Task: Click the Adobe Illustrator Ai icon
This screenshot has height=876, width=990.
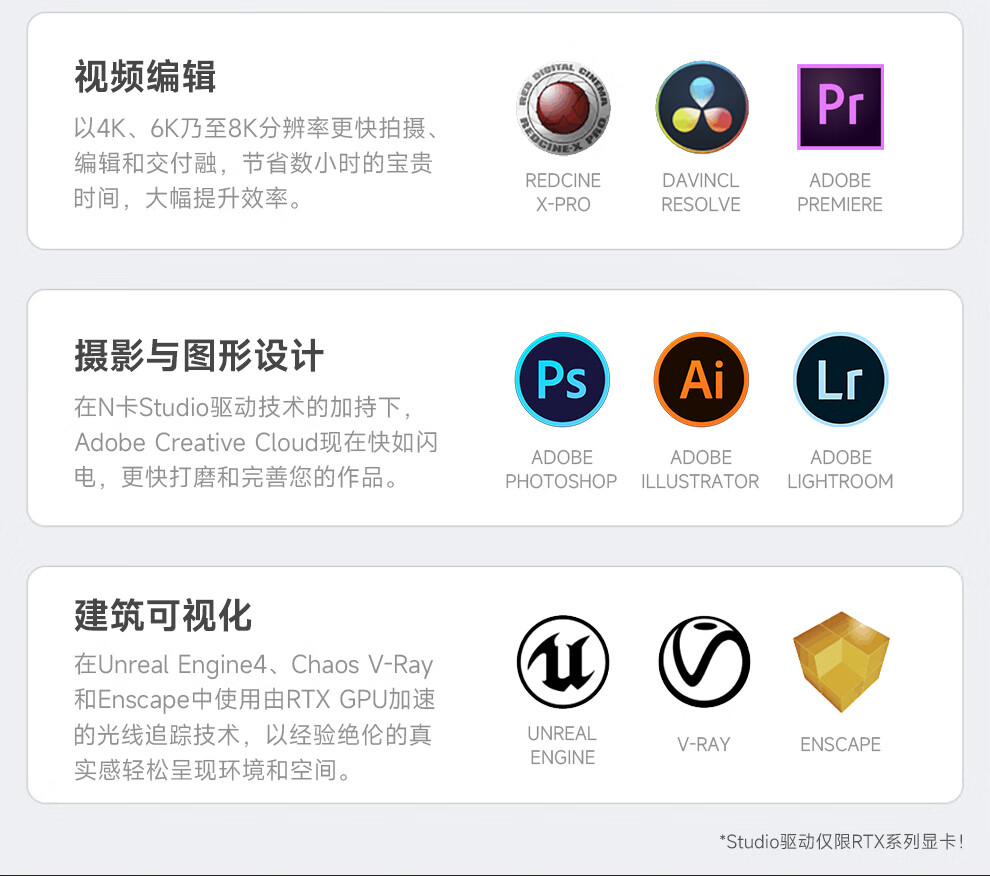Action: point(701,379)
